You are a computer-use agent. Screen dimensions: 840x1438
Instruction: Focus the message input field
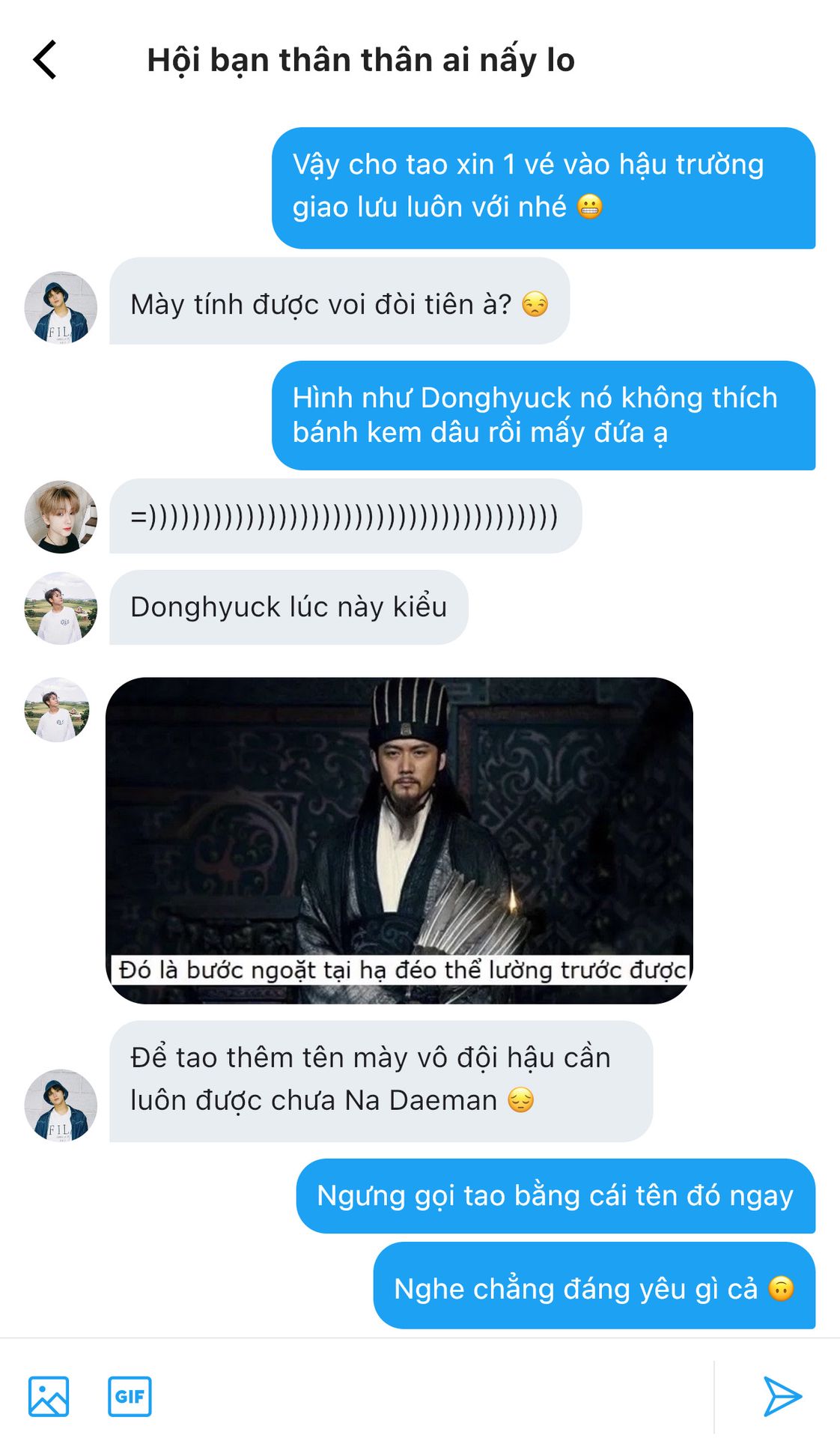click(x=430, y=1396)
